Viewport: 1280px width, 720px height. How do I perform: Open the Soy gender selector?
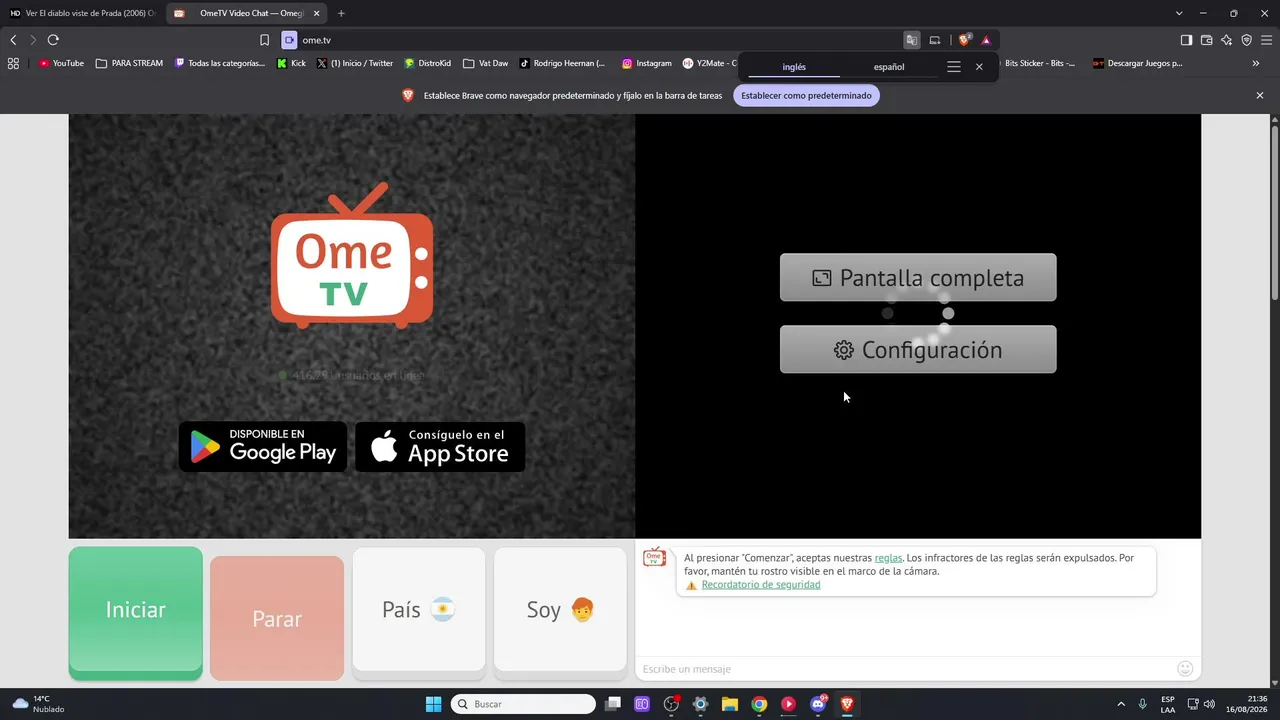tap(560, 610)
